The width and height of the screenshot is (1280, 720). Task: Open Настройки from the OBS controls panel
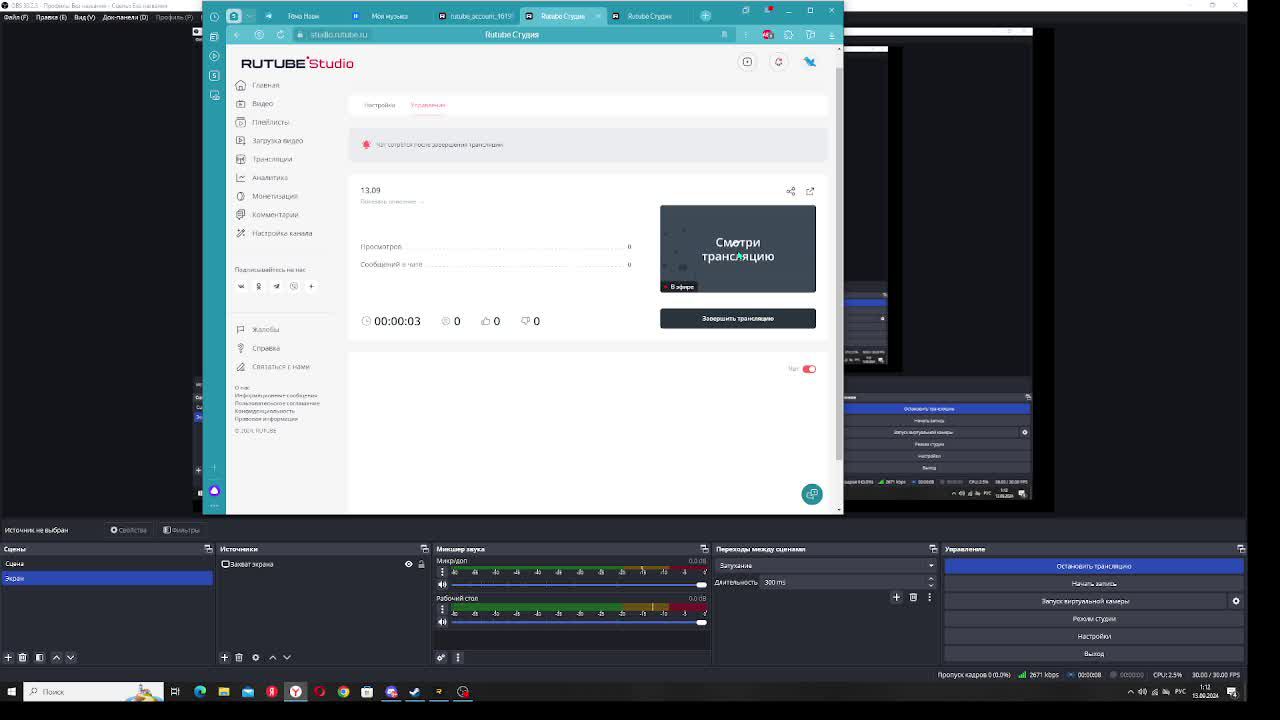click(1094, 636)
